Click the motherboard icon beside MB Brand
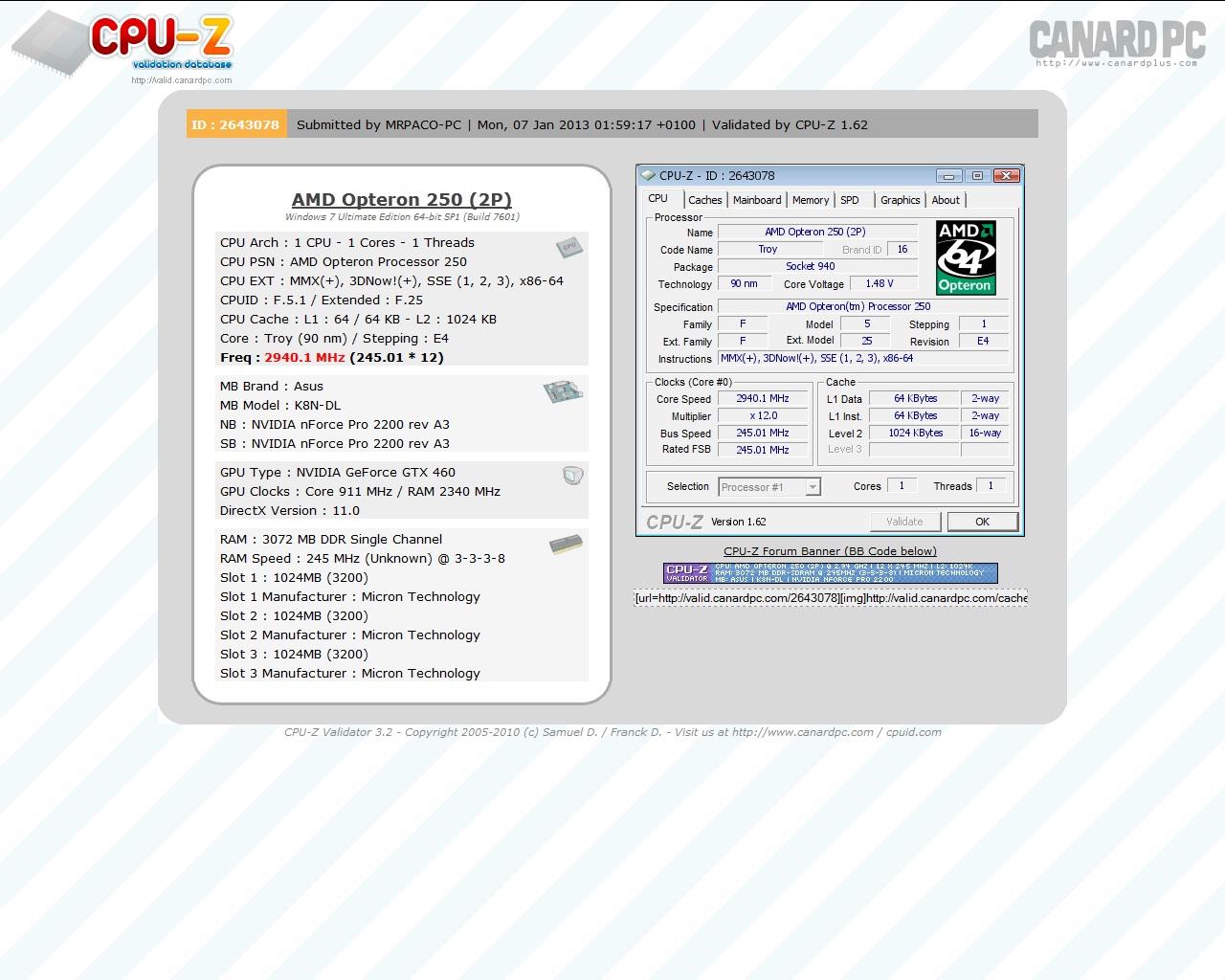The width and height of the screenshot is (1225, 980). pyautogui.click(x=563, y=391)
